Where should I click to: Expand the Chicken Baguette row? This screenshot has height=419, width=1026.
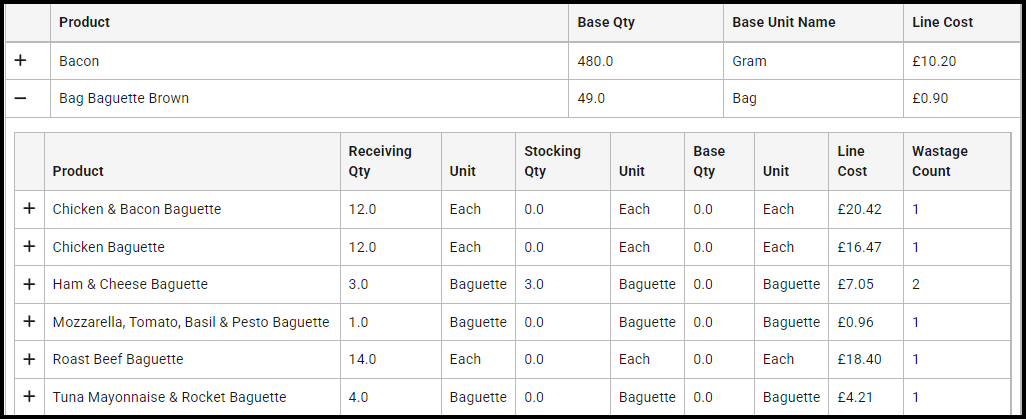(x=29, y=247)
